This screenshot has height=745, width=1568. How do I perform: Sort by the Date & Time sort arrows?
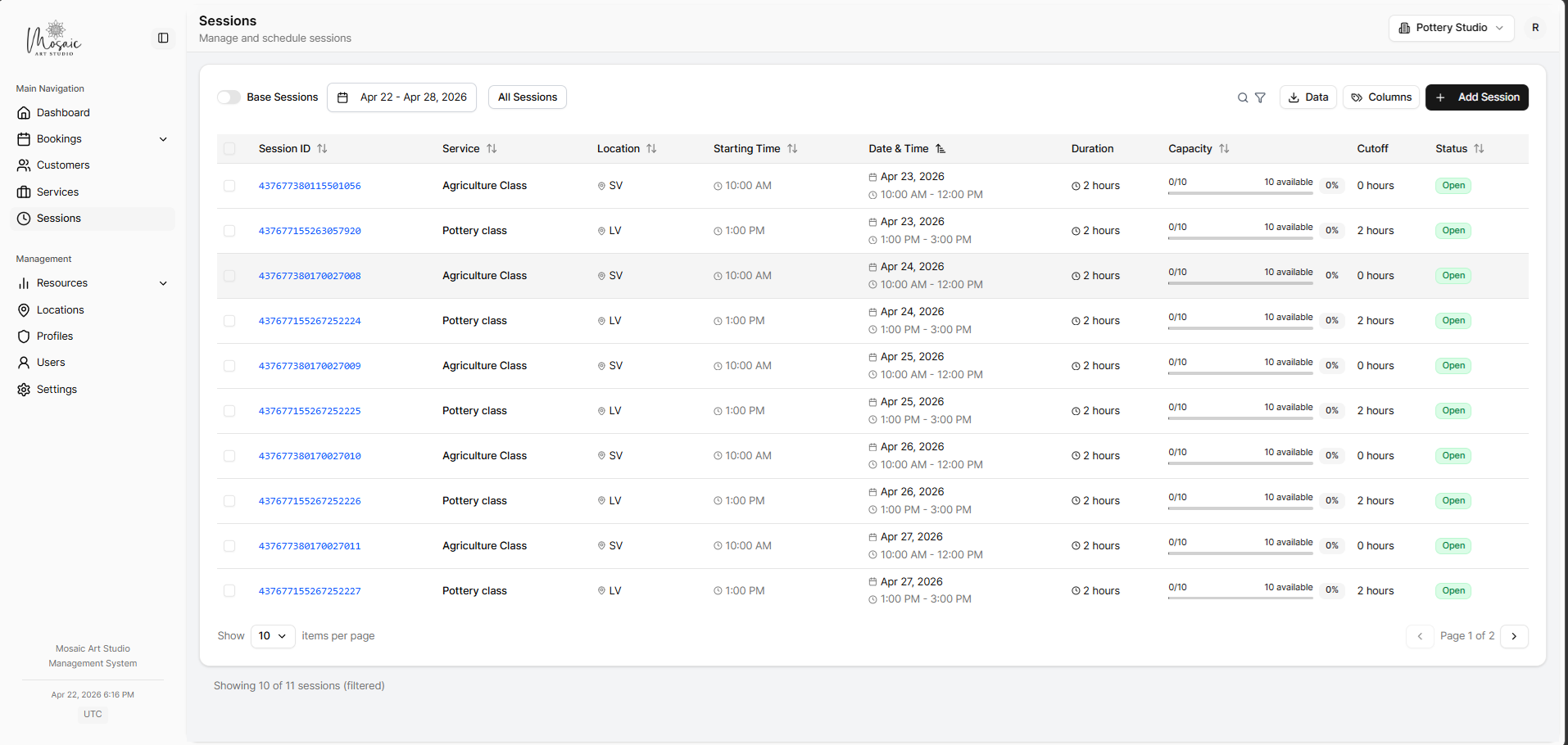[940, 148]
